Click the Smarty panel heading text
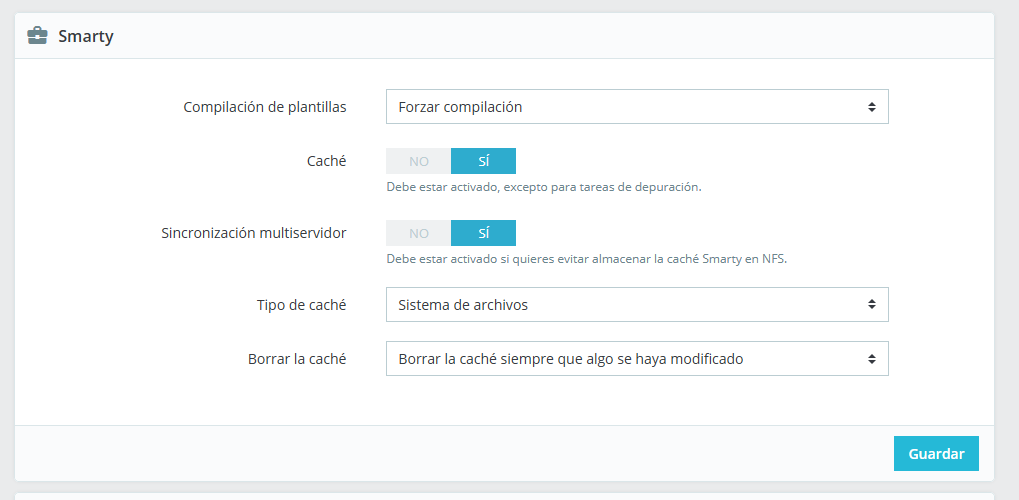Image resolution: width=1019 pixels, height=500 pixels. [86, 36]
